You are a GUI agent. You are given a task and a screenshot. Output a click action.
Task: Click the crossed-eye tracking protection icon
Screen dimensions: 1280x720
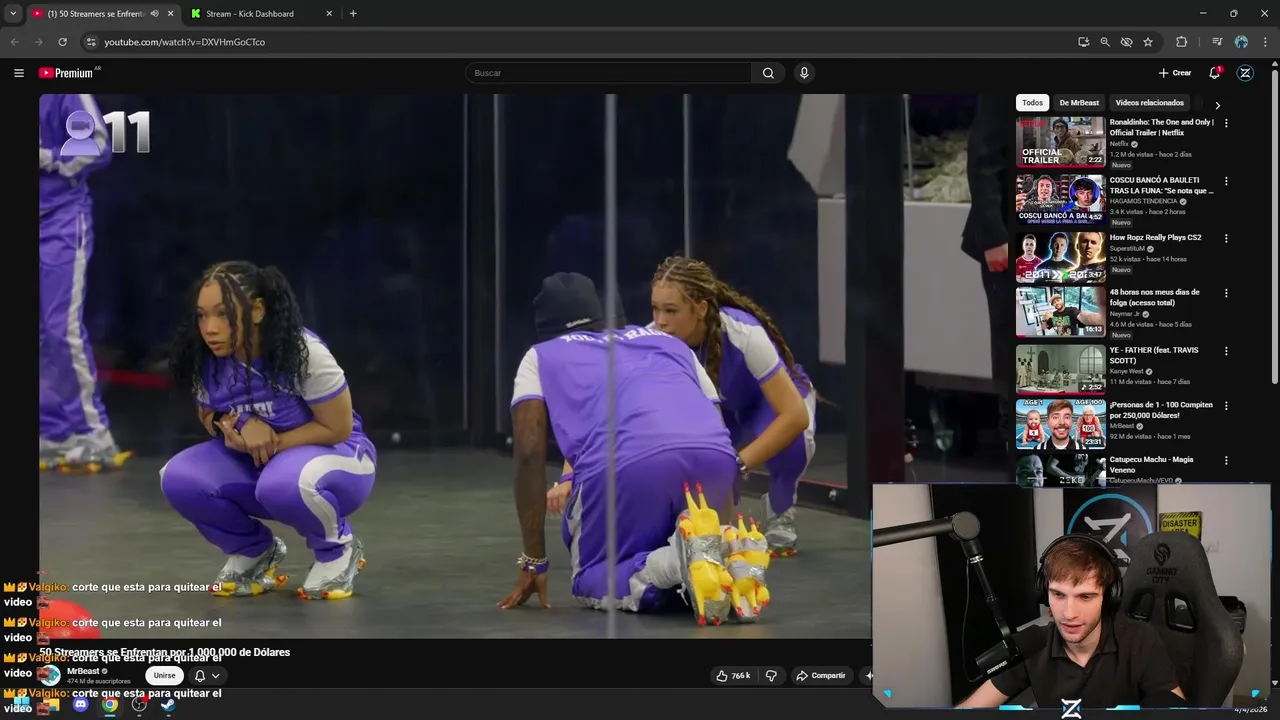point(1126,42)
